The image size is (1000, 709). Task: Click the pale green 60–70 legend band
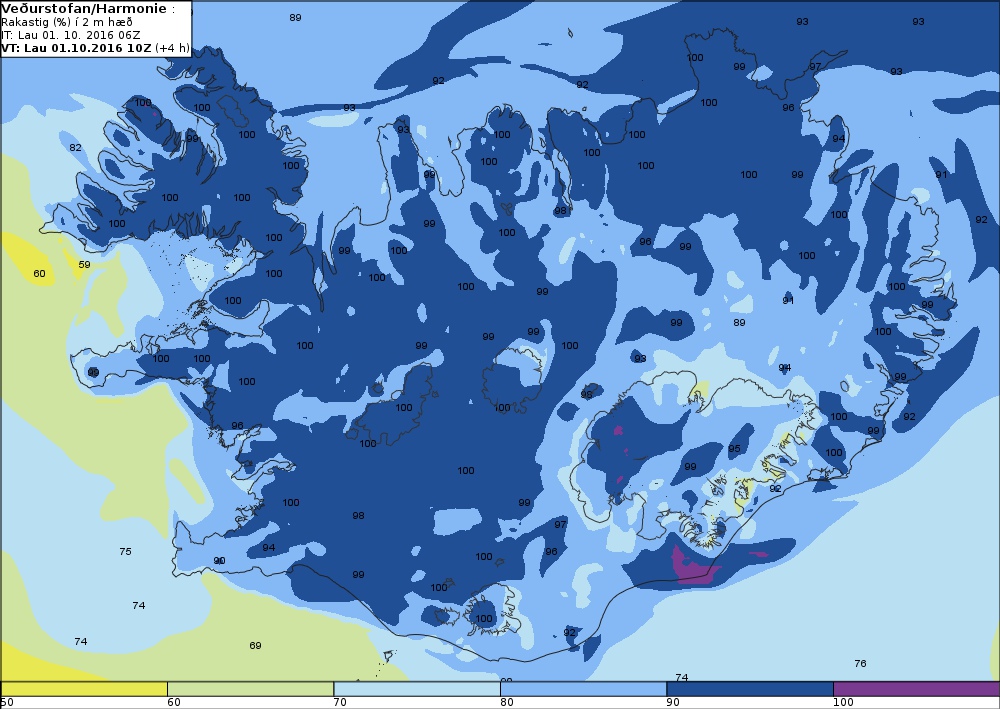[x=251, y=689]
